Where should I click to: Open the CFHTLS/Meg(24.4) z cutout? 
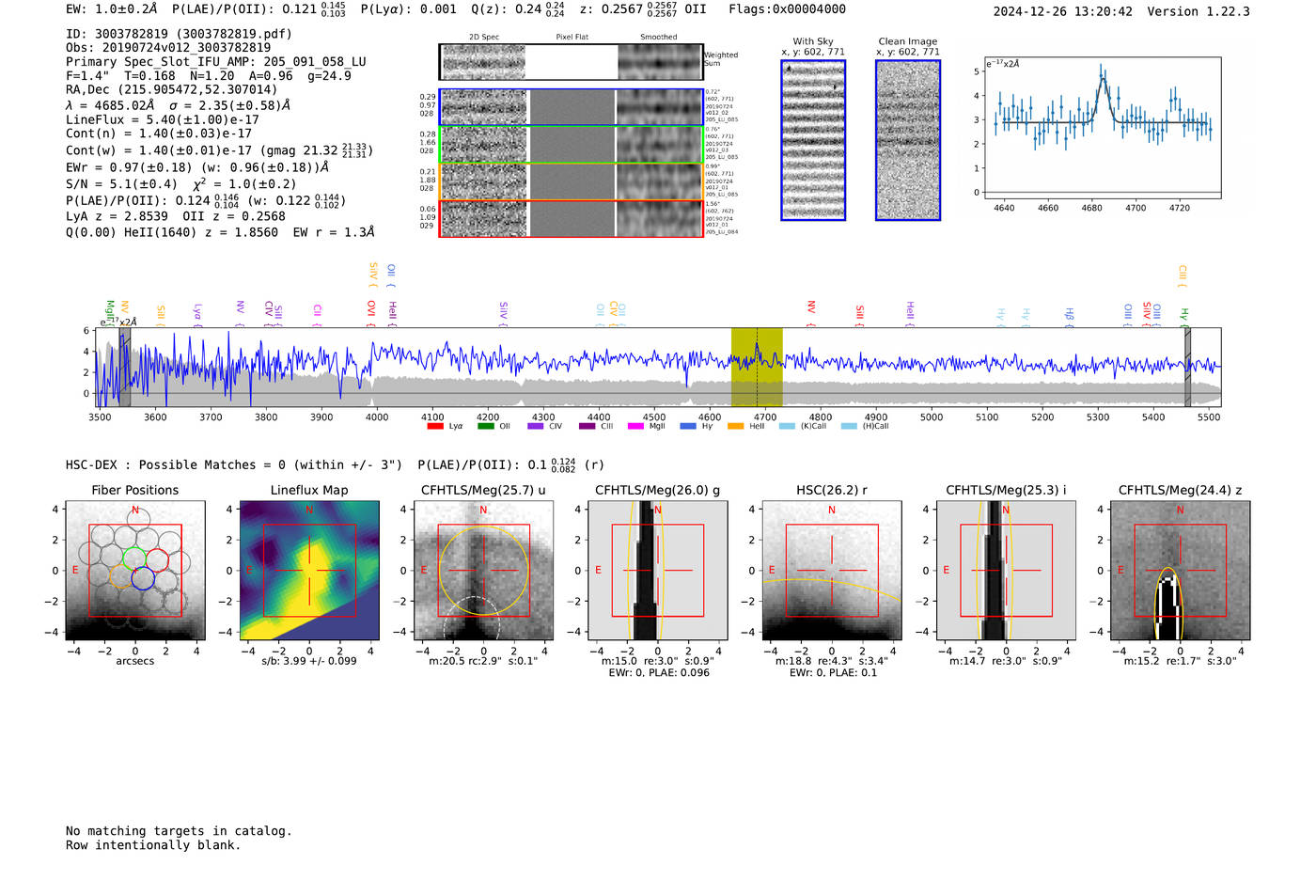1181,571
